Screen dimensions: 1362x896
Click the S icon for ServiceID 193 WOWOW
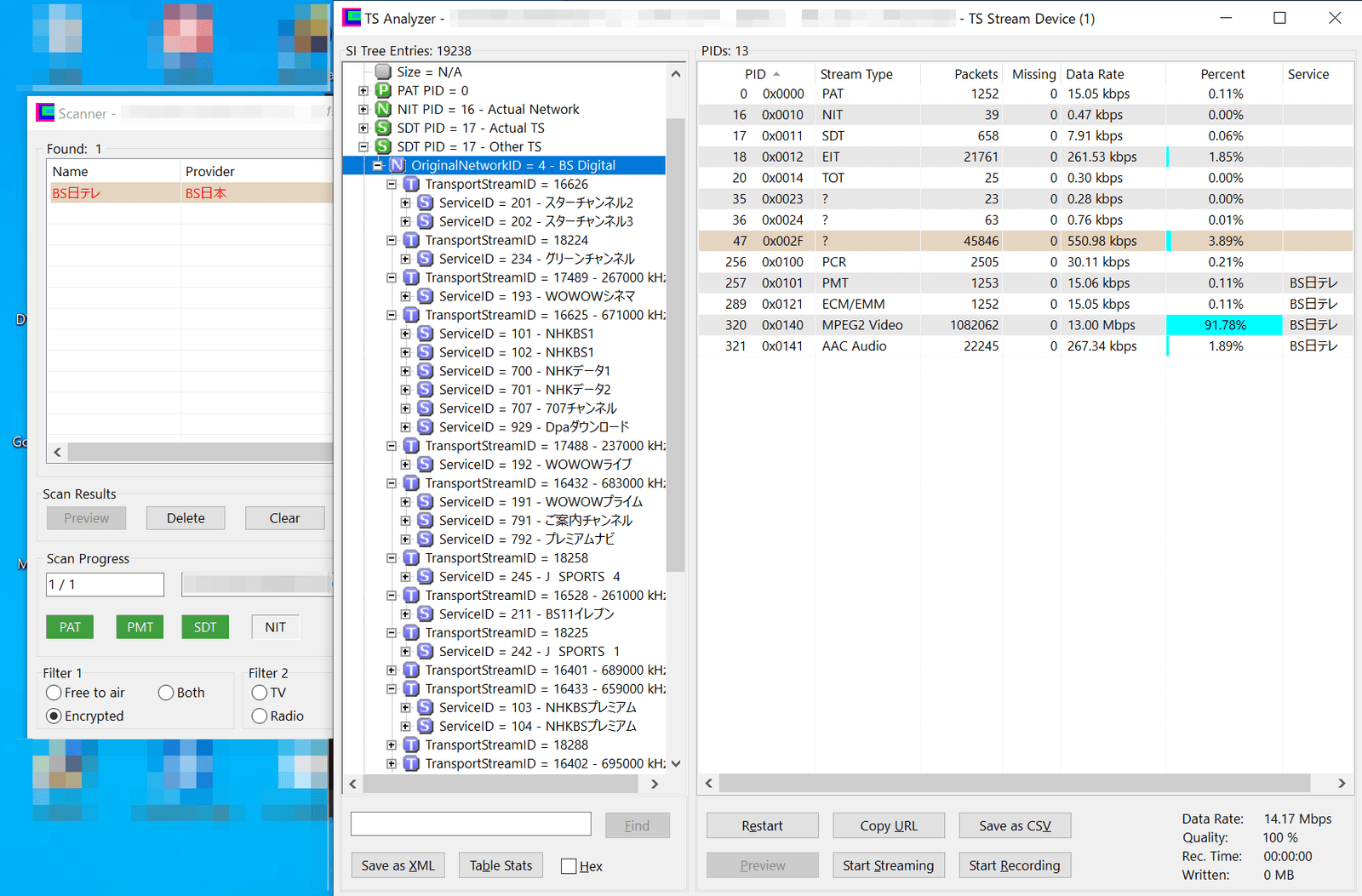[425, 297]
